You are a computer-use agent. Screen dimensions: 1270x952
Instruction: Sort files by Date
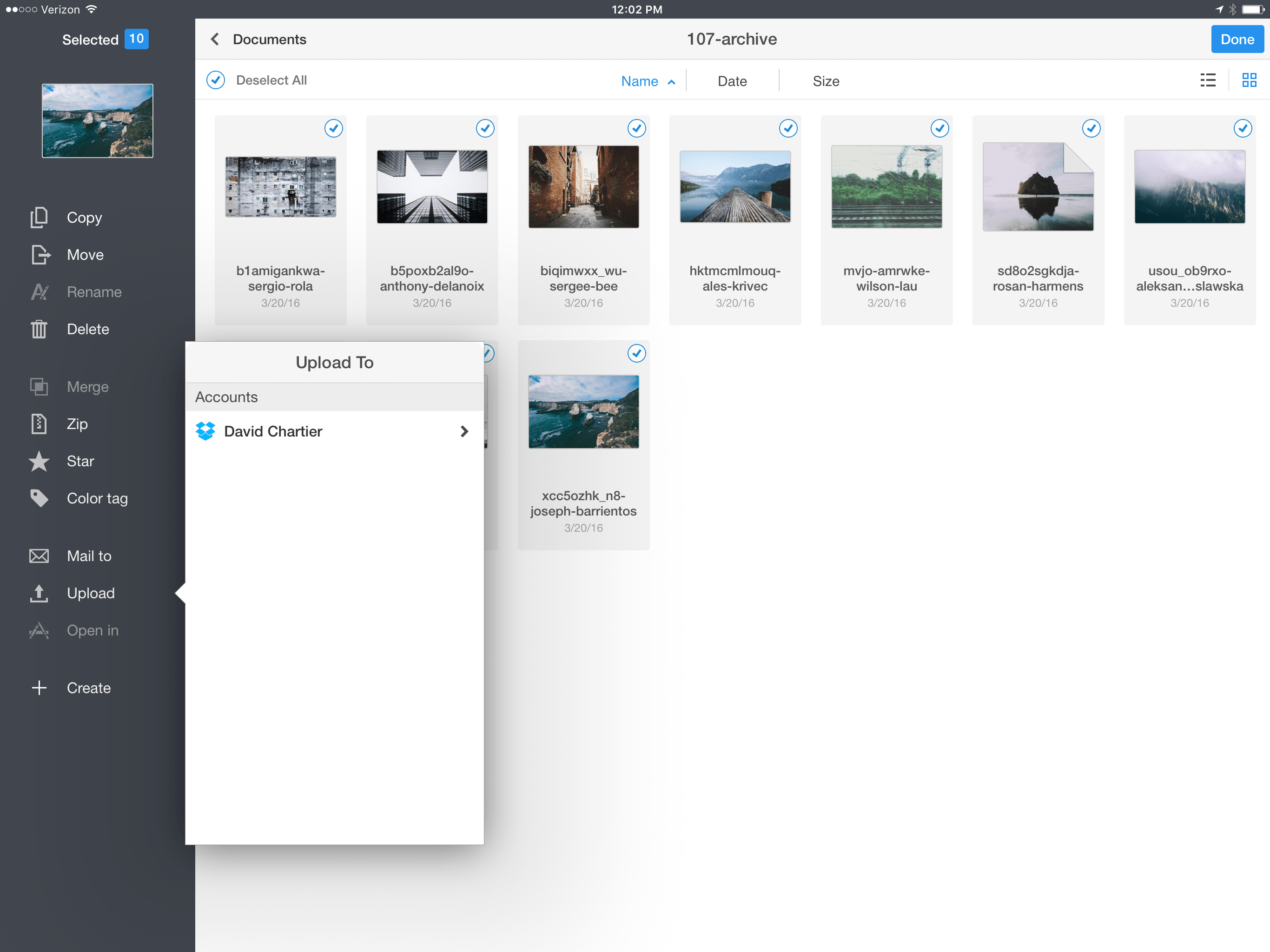click(731, 81)
